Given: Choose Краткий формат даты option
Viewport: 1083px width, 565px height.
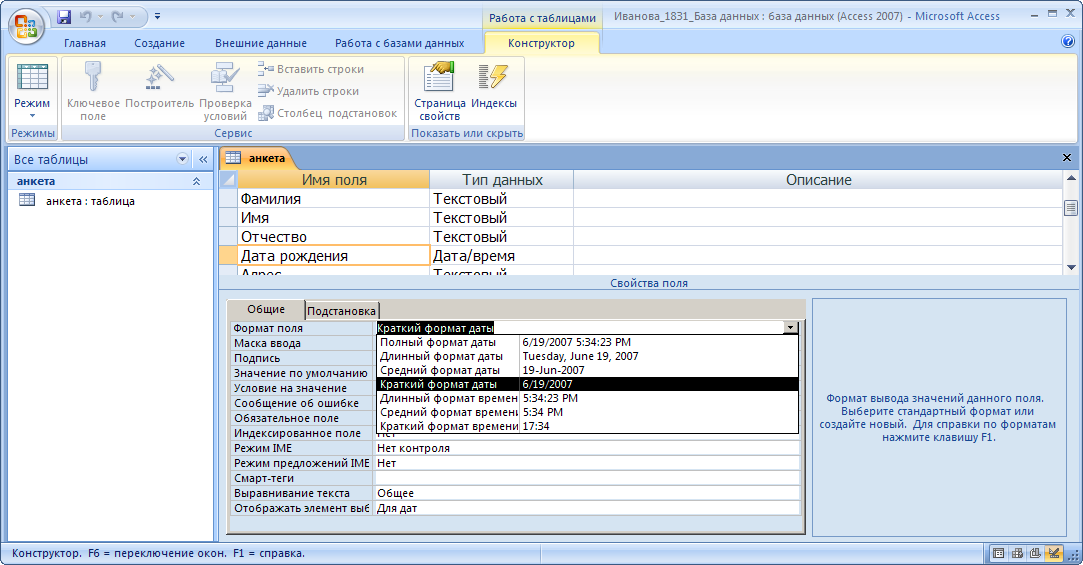Looking at the screenshot, I should tap(587, 384).
